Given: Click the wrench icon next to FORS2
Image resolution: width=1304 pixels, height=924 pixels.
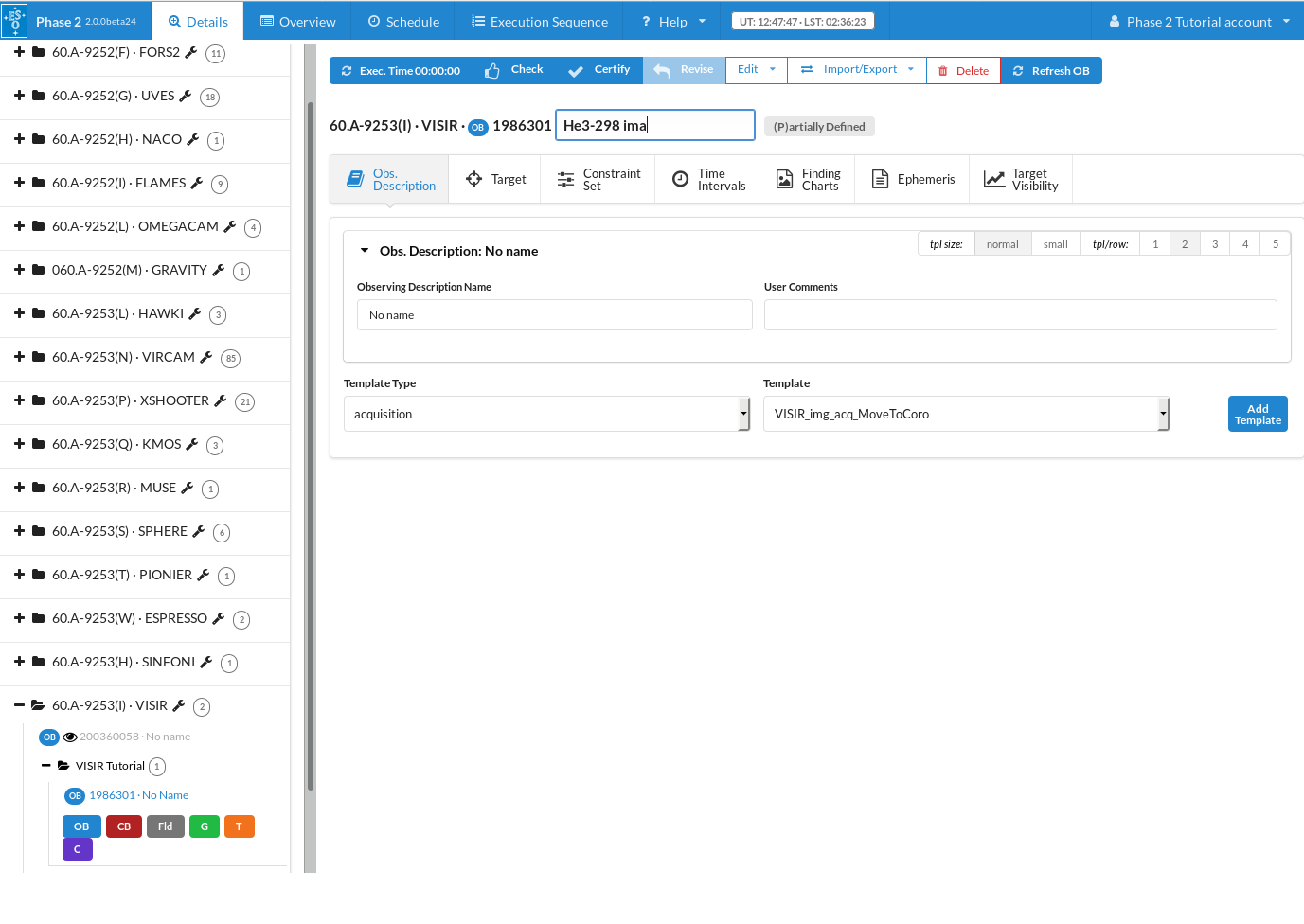Looking at the screenshot, I should [190, 52].
